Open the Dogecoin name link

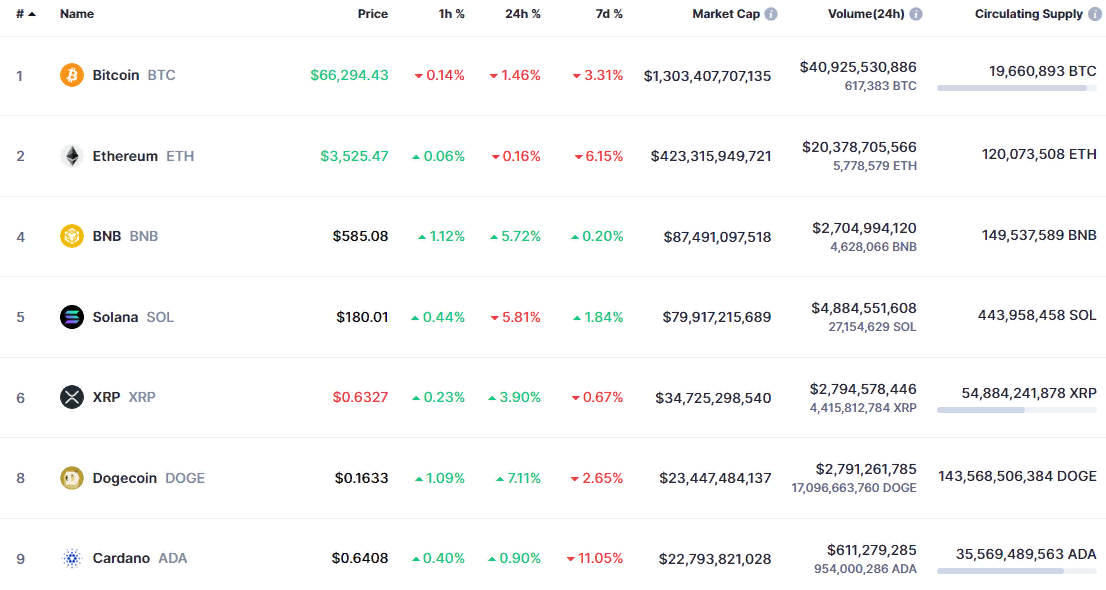coord(124,478)
